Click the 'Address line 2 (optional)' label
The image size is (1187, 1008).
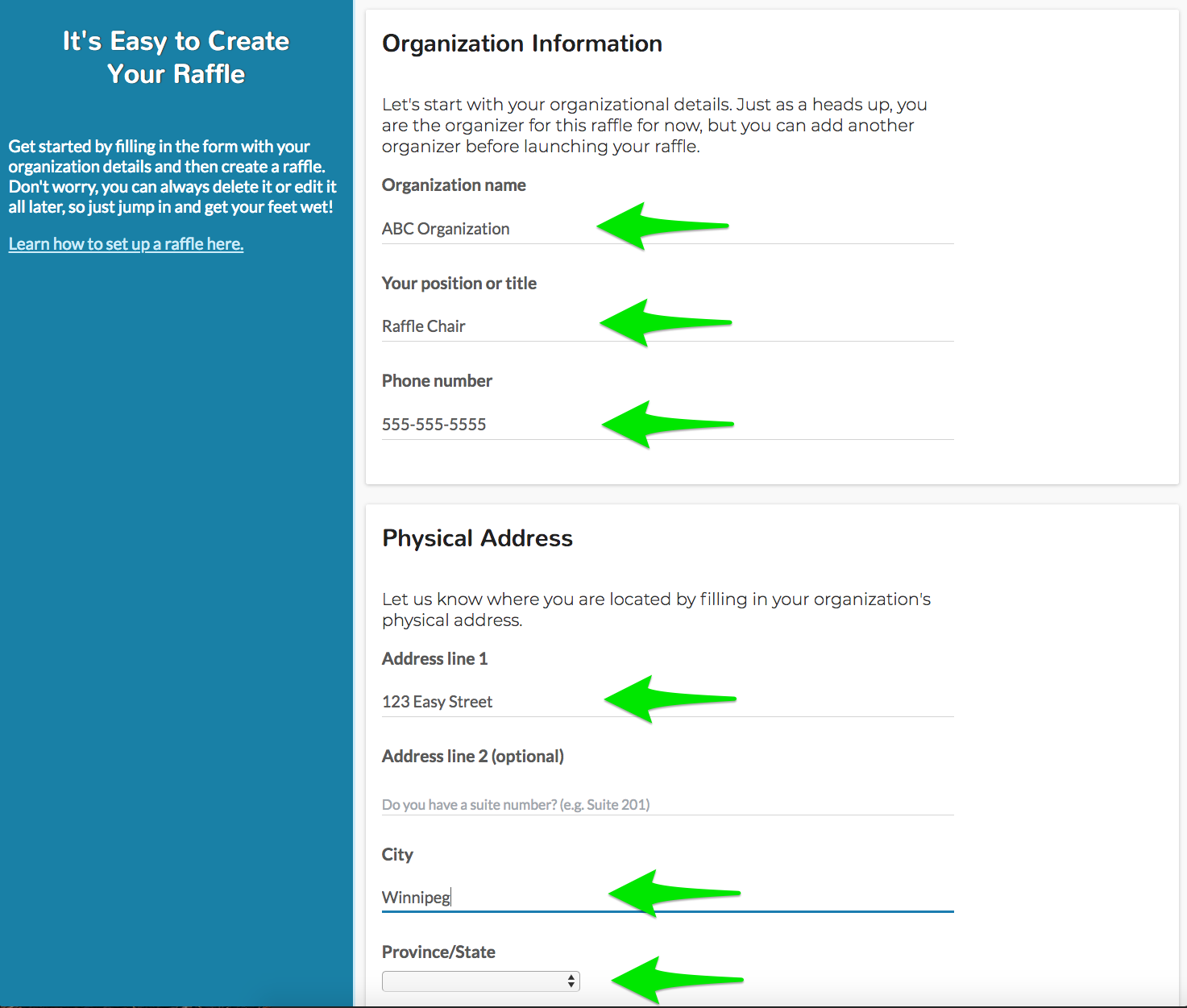click(472, 757)
